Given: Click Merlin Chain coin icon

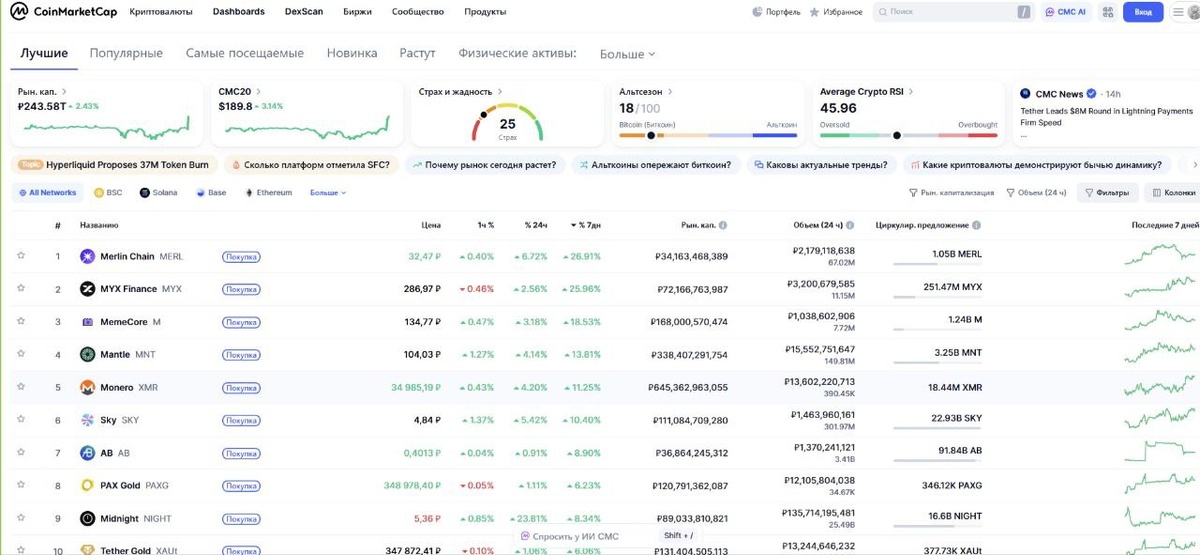Looking at the screenshot, I should [87, 256].
